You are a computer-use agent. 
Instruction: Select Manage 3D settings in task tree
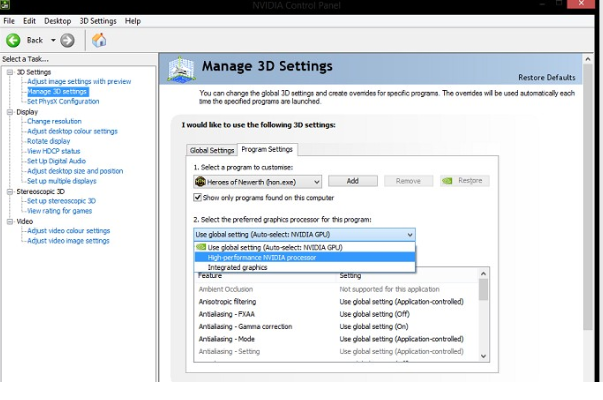[58, 92]
